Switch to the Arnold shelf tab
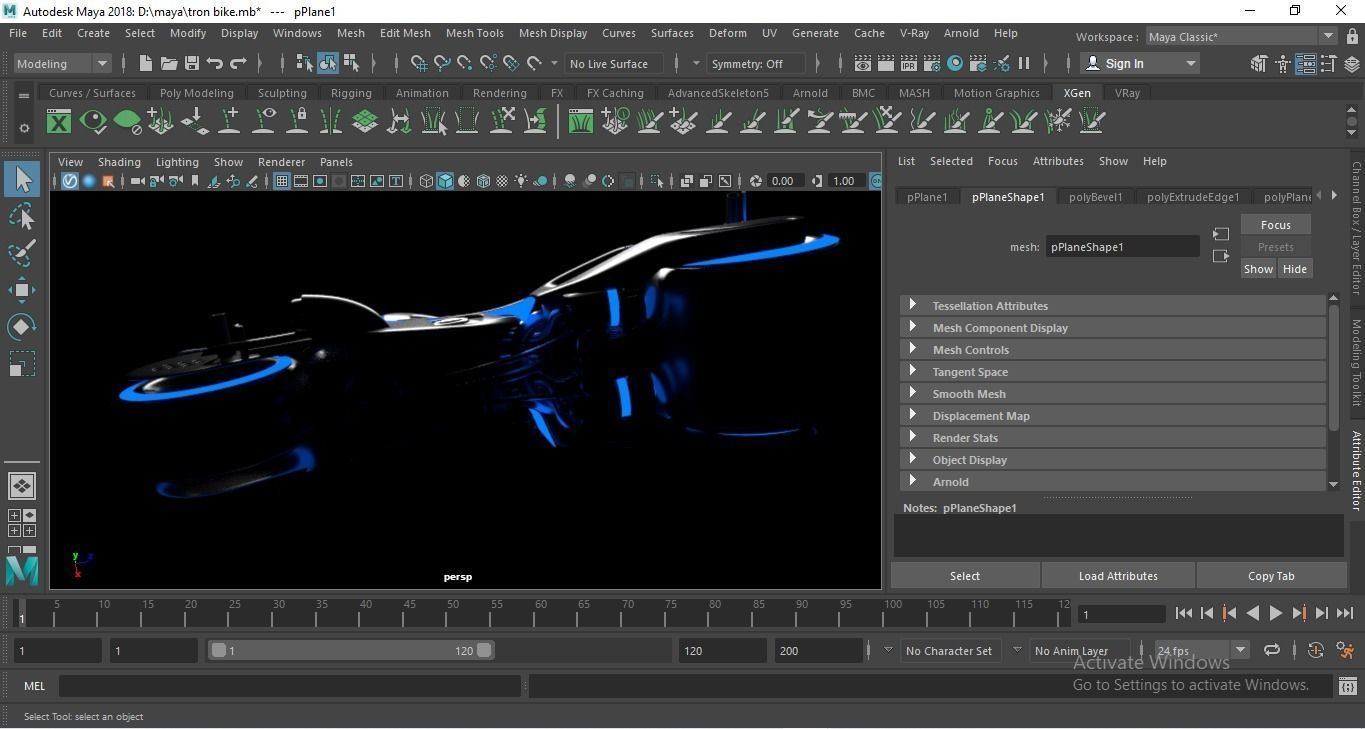The width and height of the screenshot is (1365, 729). point(810,93)
